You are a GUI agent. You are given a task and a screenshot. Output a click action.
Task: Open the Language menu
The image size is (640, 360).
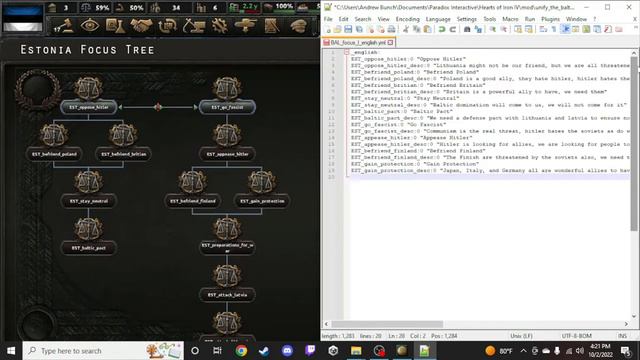(x=438, y=19)
